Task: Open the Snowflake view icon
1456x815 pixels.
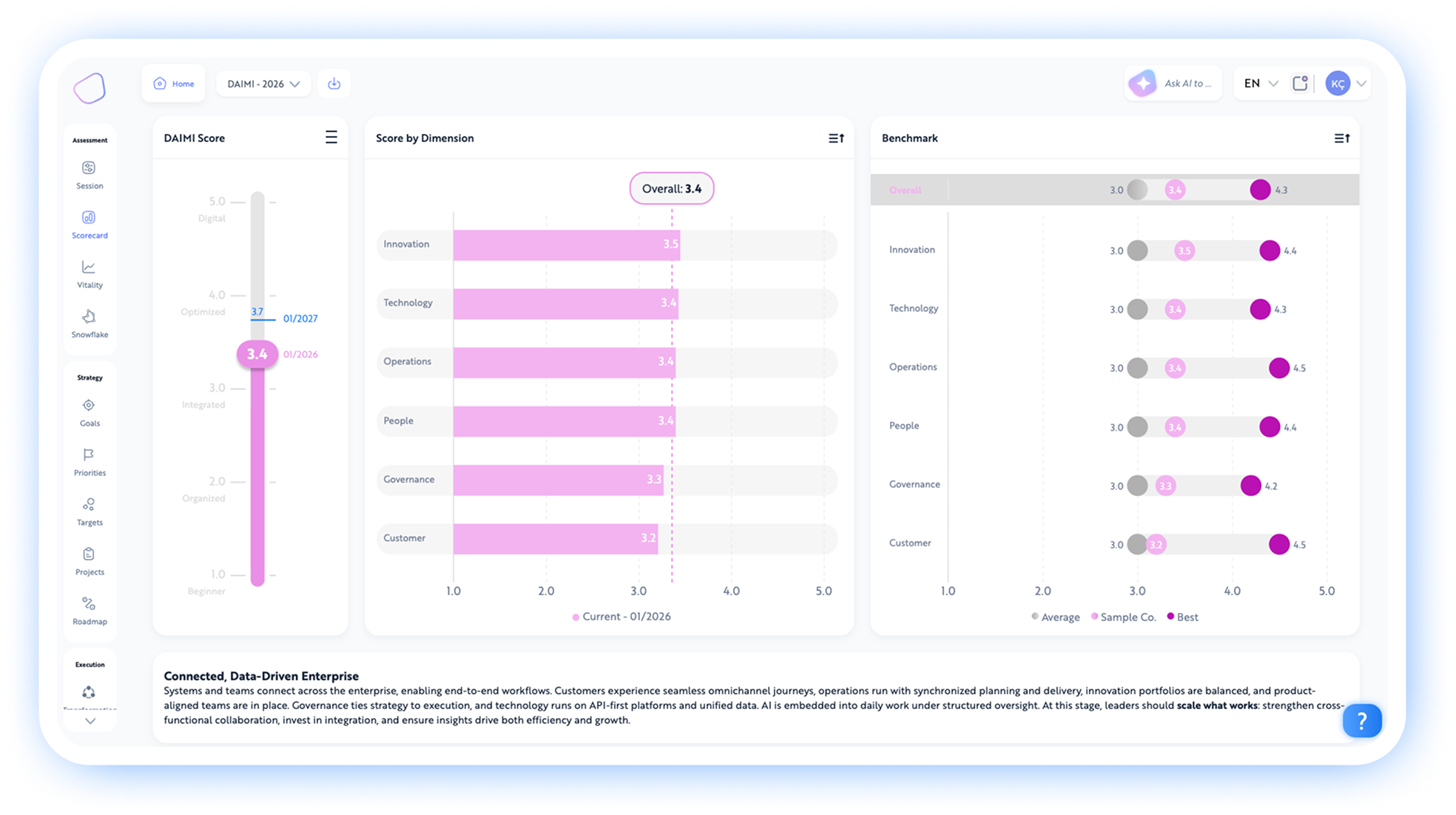Action: pos(89,318)
